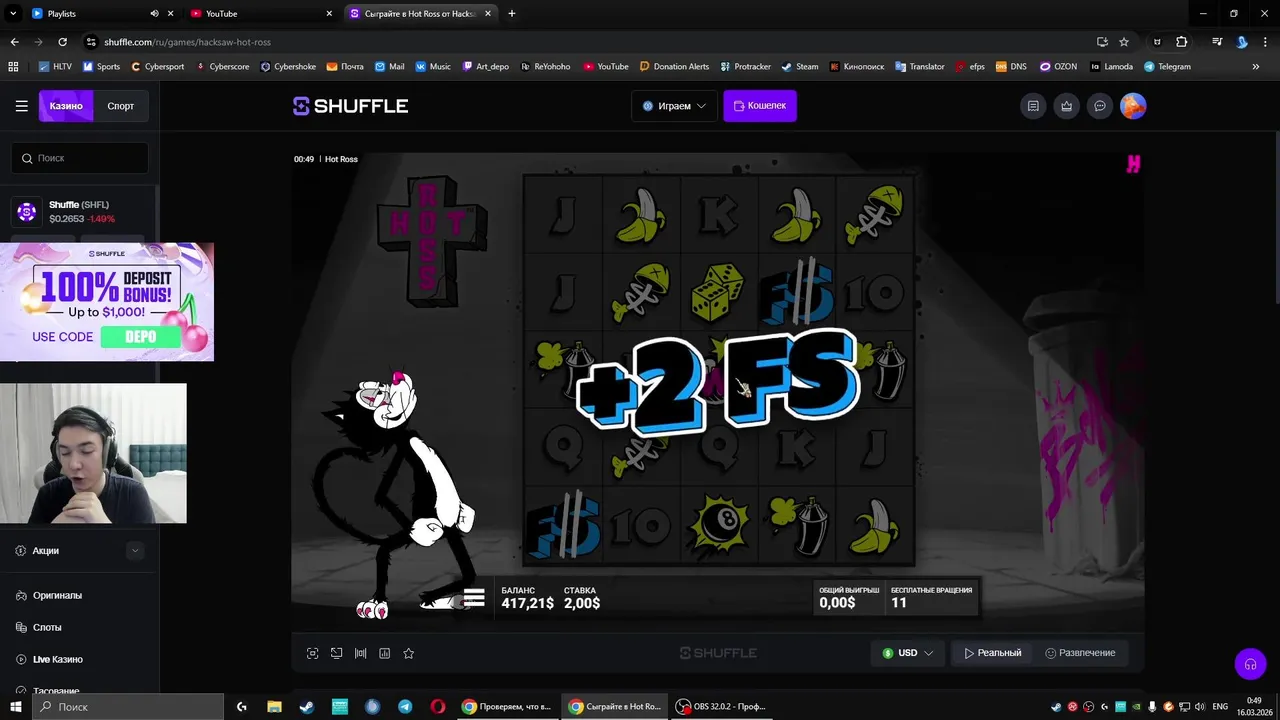This screenshot has height=720, width=1280.
Task: Open the live support headset button
Action: tap(1250, 664)
